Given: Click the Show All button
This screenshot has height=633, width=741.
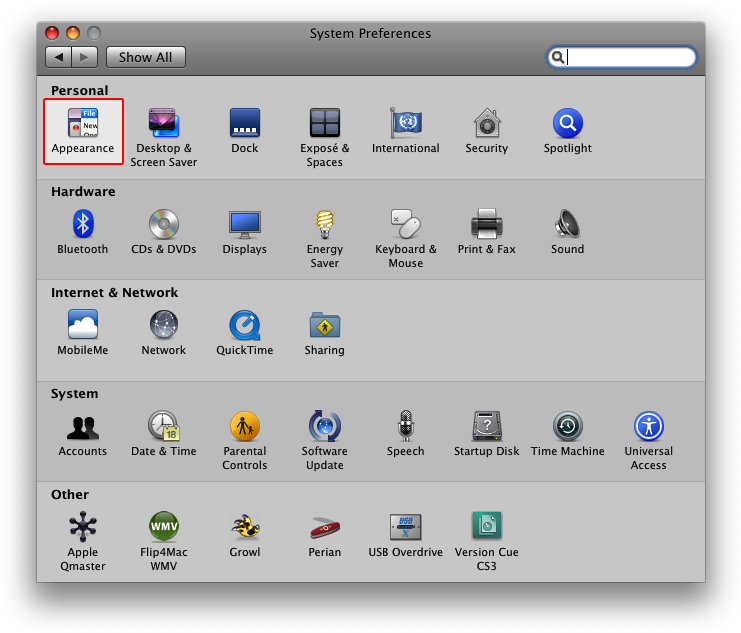Looking at the screenshot, I should click(146, 57).
